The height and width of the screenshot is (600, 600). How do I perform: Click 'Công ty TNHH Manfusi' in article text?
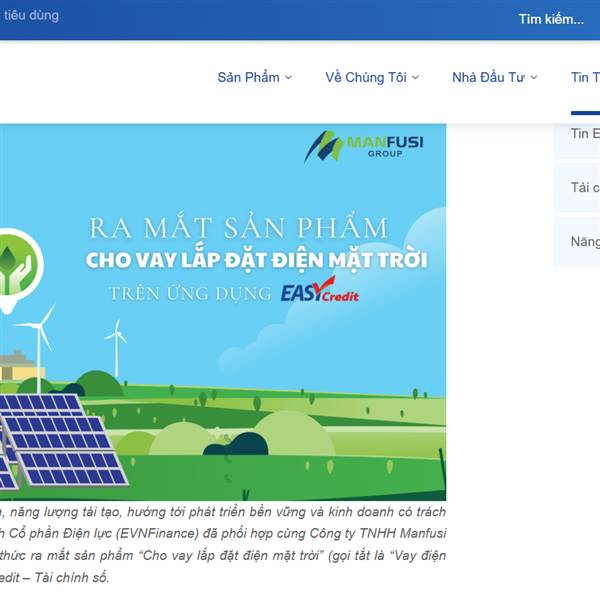[x=378, y=533]
